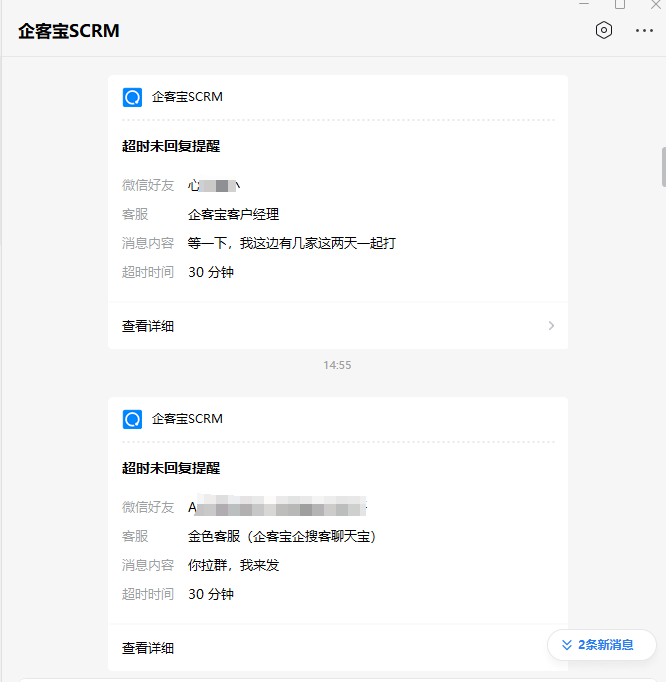The image size is (666, 682).
Task: Expand the chevron arrow on the first card
Action: pos(551,326)
